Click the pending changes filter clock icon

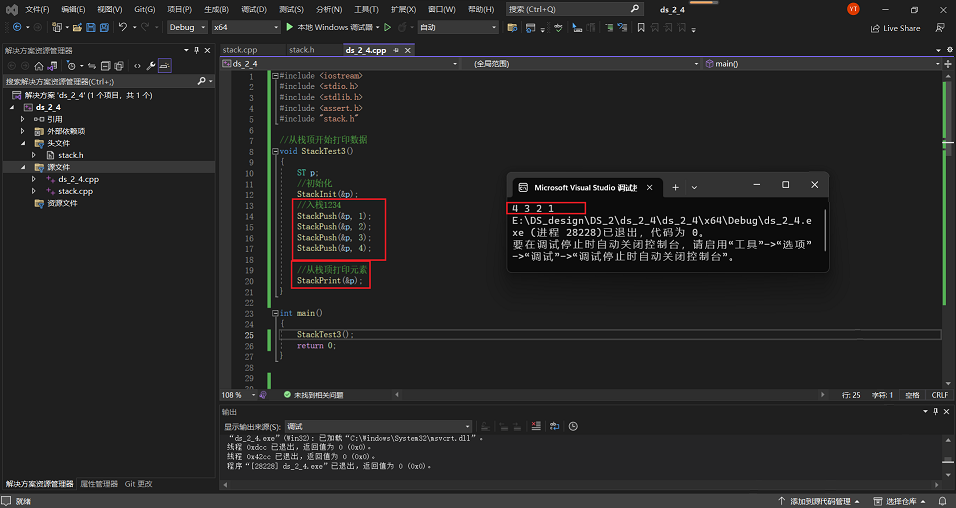(72, 66)
